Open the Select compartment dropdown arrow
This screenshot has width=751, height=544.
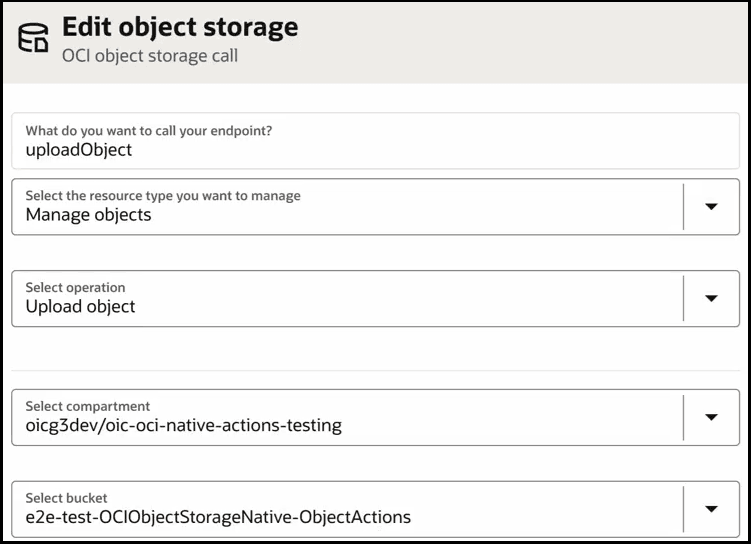click(x=711, y=417)
